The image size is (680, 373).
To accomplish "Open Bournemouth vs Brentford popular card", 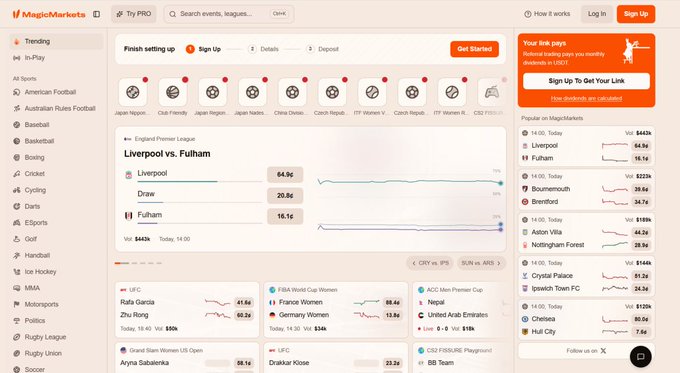I will tap(586, 189).
